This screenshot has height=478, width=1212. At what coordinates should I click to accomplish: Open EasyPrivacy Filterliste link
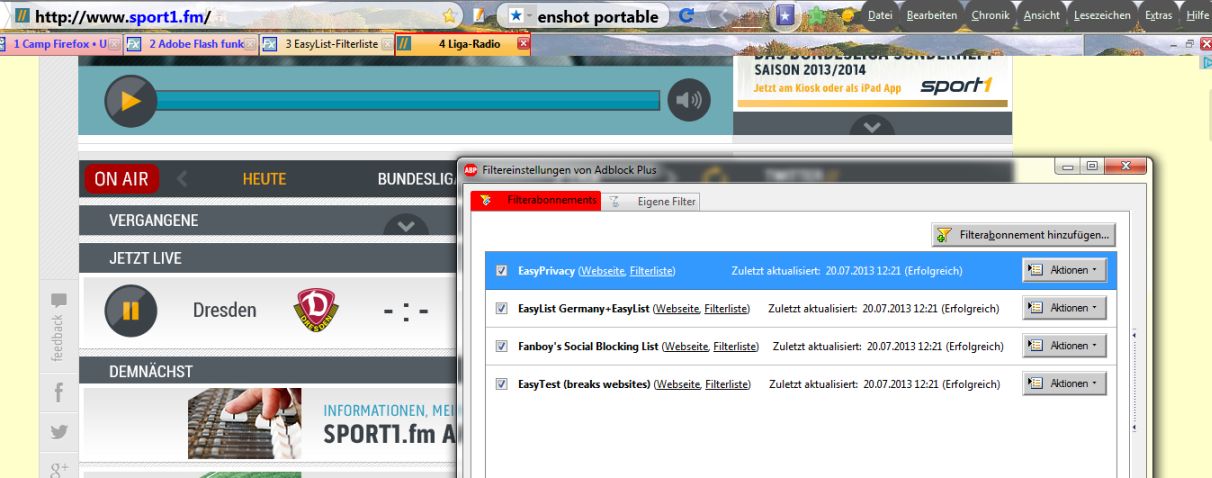[x=651, y=270]
